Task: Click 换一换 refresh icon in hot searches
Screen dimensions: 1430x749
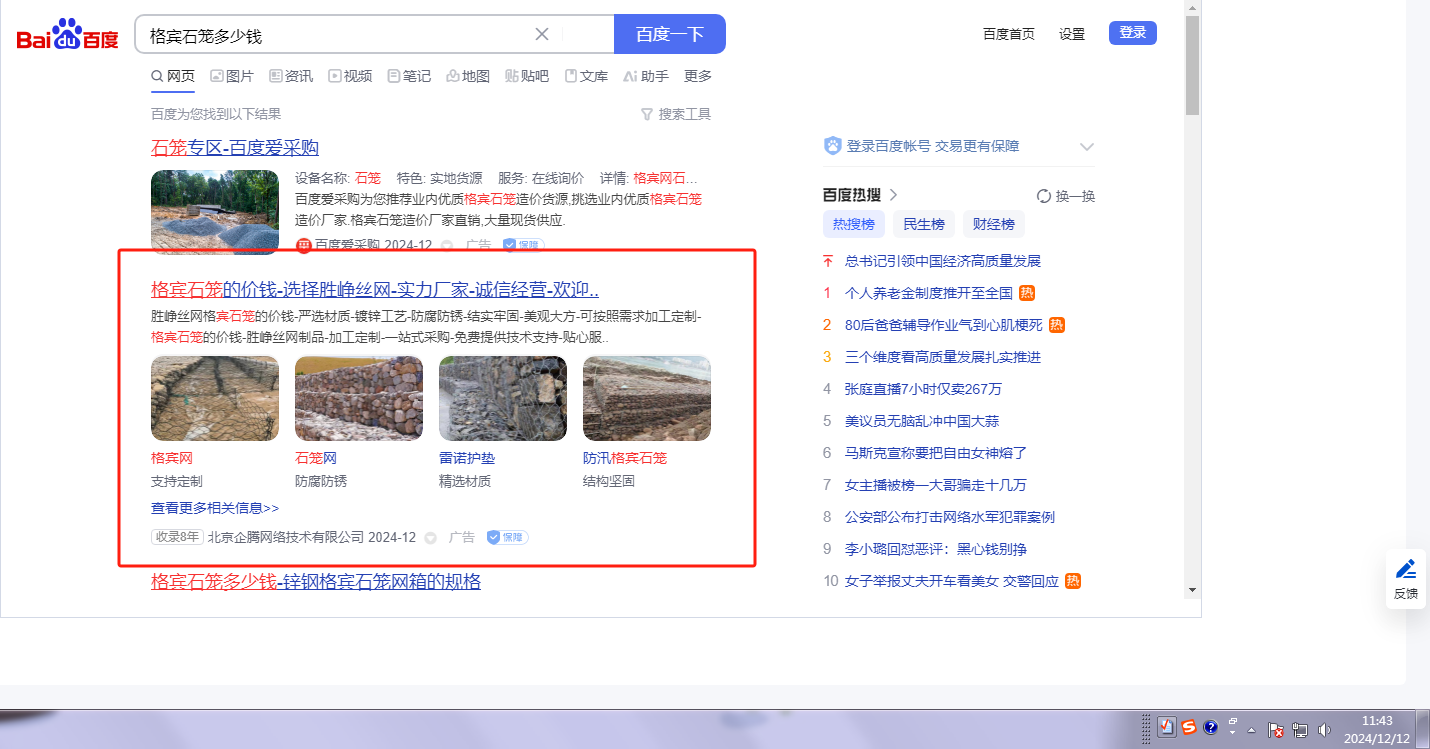Action: [x=1044, y=196]
